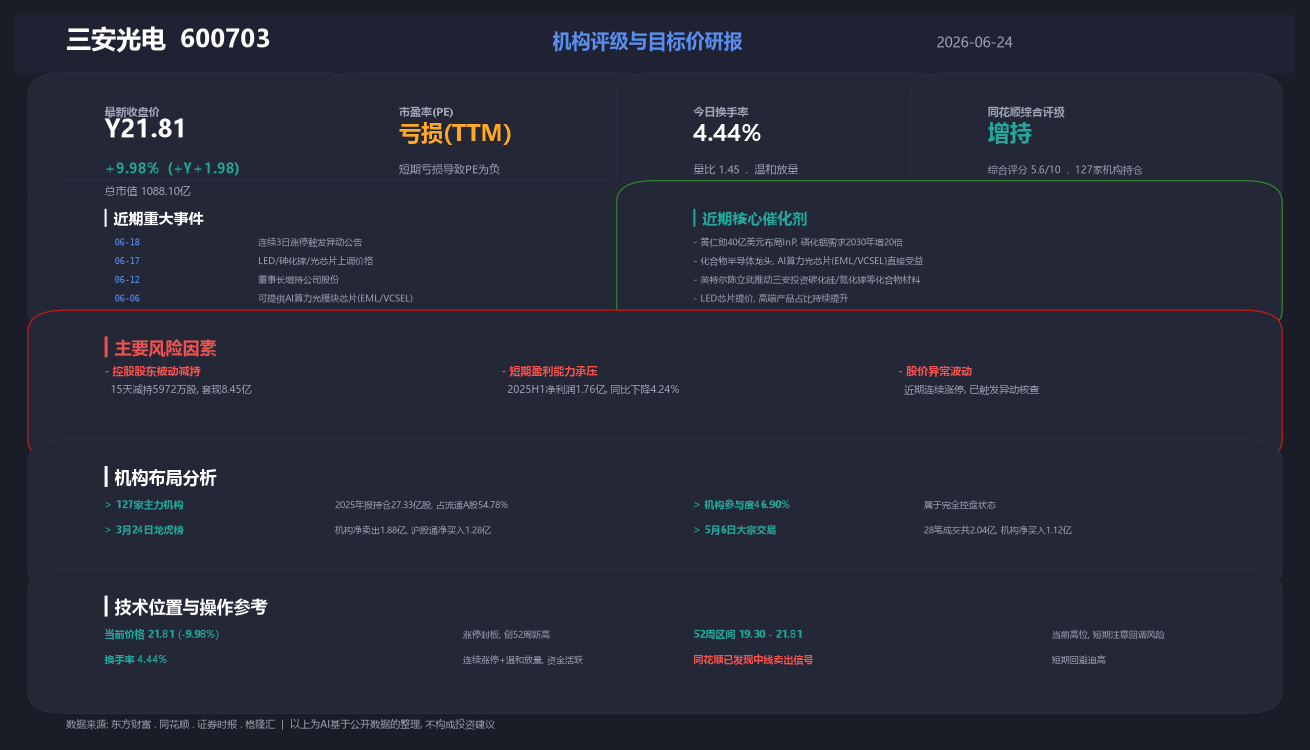This screenshot has width=1310, height=750.
Task: Select the 化合物半导体龙头 catalyst line
Action: (808, 261)
